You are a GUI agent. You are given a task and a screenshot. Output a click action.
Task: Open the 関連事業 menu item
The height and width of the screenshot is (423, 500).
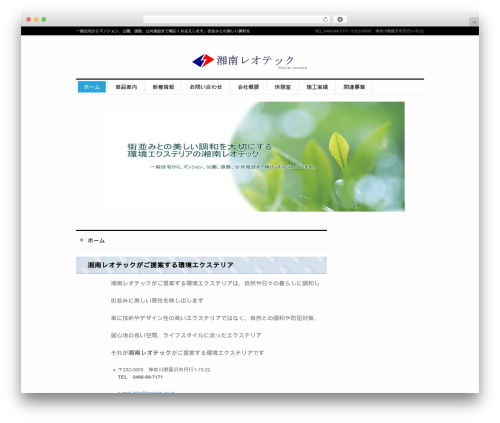click(x=354, y=87)
